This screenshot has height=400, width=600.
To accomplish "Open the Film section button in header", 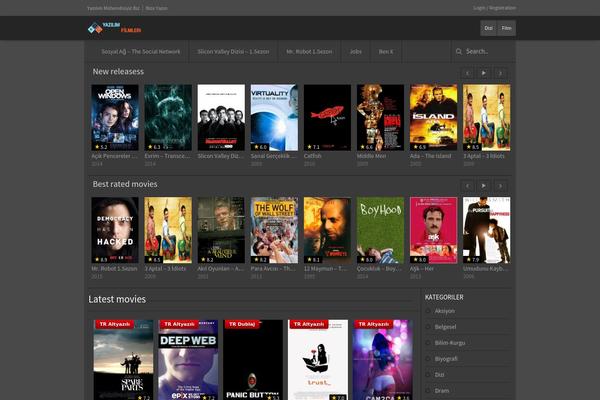I will 506,28.
